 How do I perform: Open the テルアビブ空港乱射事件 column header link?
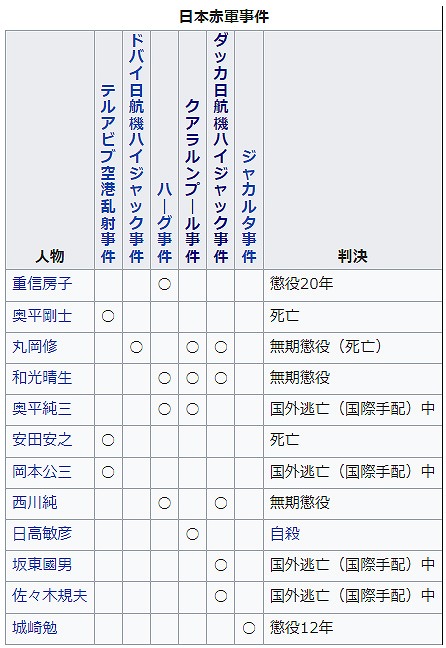click(108, 174)
